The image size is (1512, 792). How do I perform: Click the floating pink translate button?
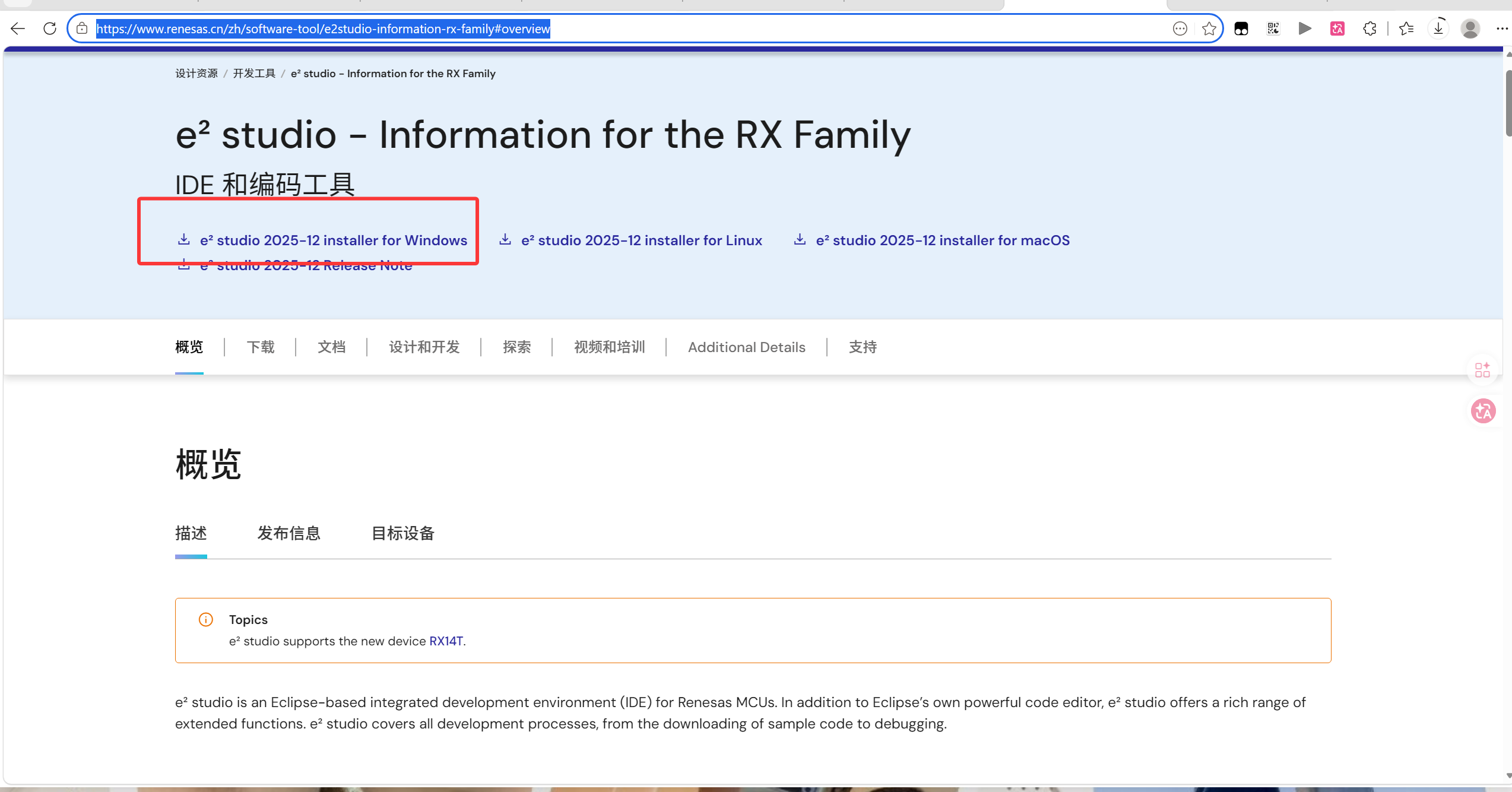pyautogui.click(x=1484, y=411)
